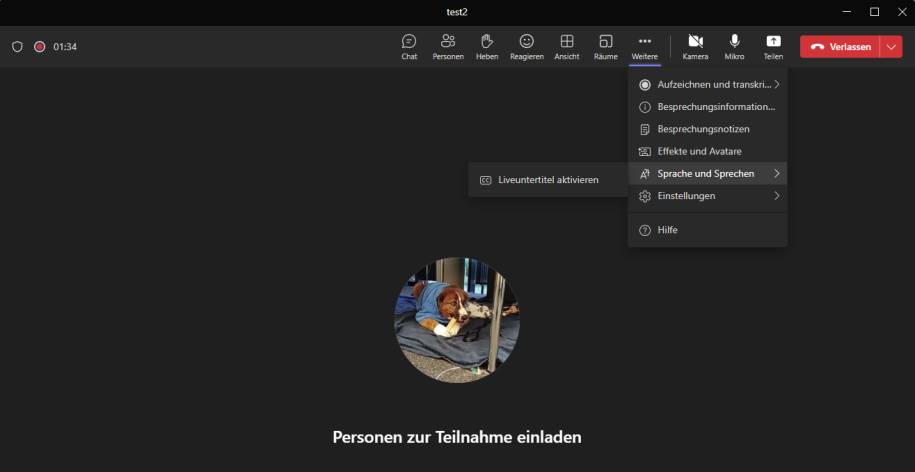
Task: Click the record icon beside Aufzeichnen
Action: (645, 85)
